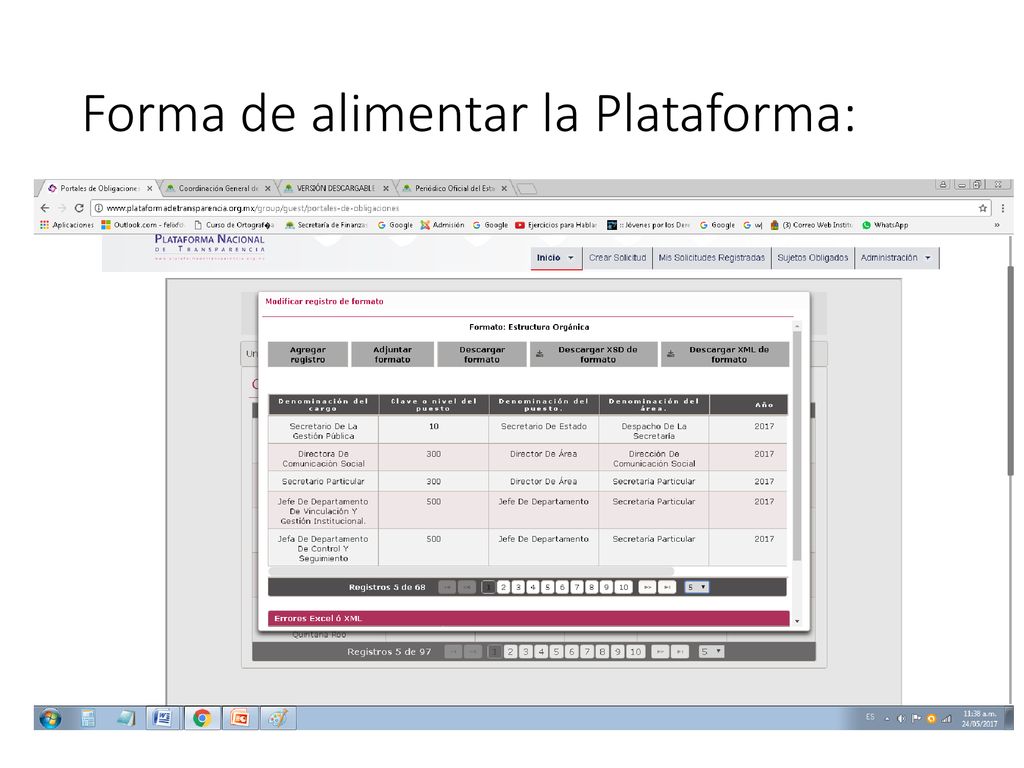Open Microsoft Word from the taskbar
1024x768 pixels.
click(x=162, y=718)
